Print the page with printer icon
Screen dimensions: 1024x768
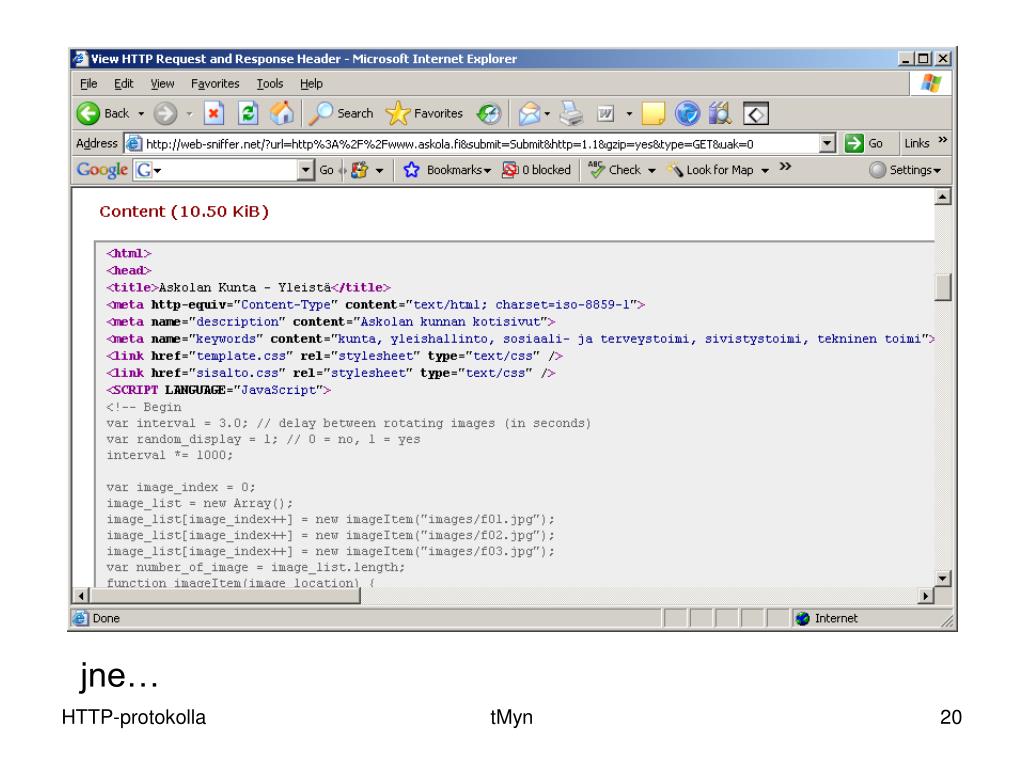(572, 114)
